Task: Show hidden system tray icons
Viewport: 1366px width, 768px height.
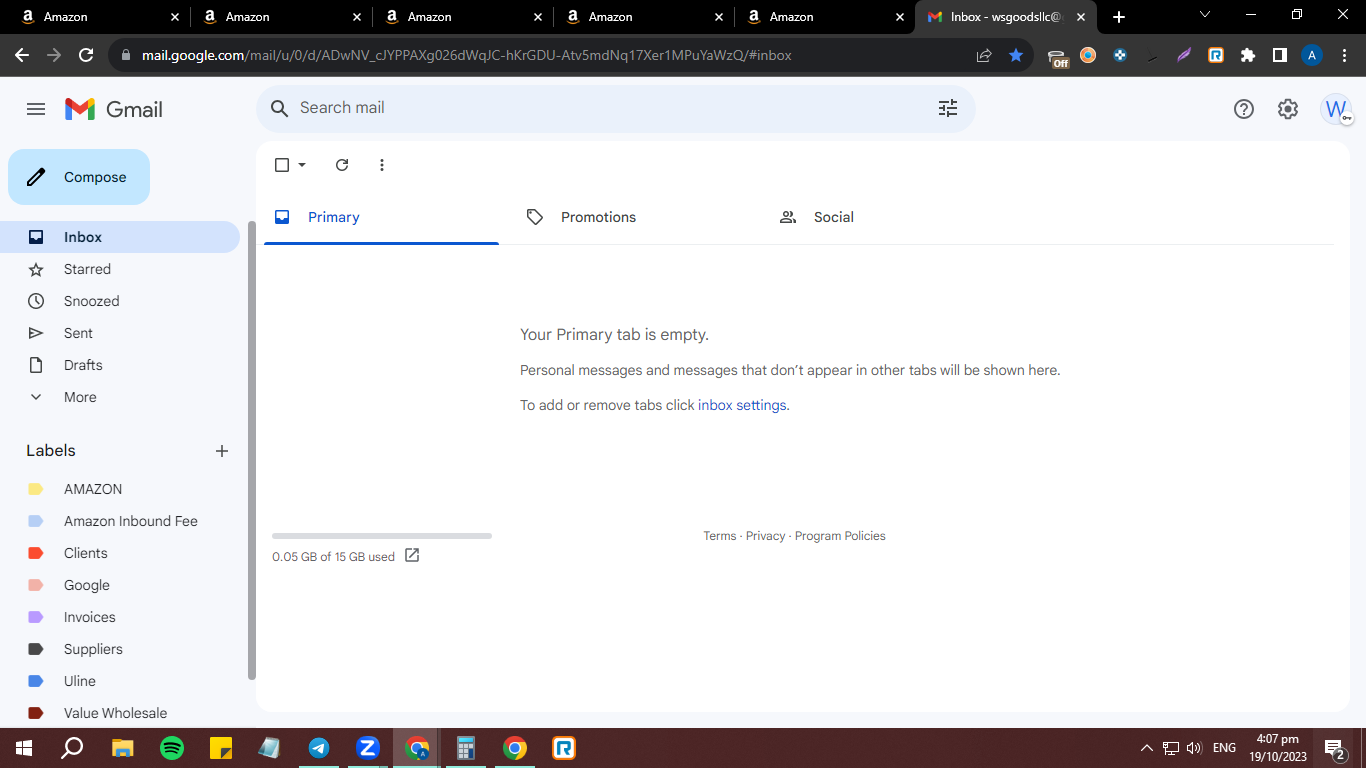Action: coord(1147,748)
